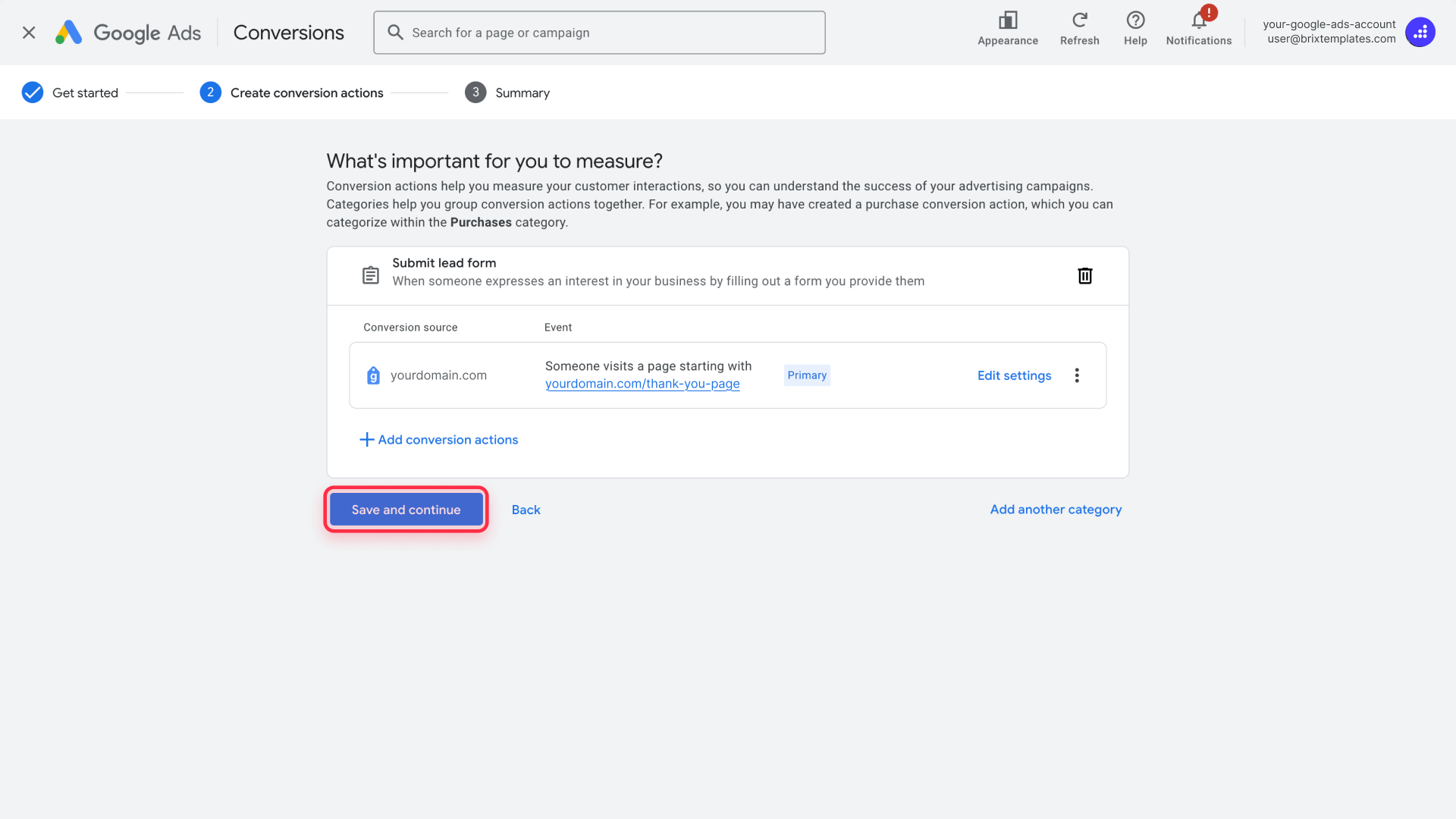Click the Google Ads logo
Viewport: 1456px width, 819px height.
(126, 32)
